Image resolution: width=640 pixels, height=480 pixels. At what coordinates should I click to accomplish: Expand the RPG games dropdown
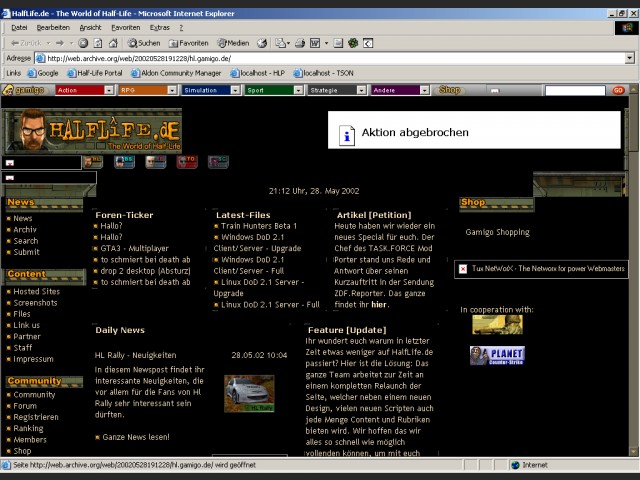172,90
